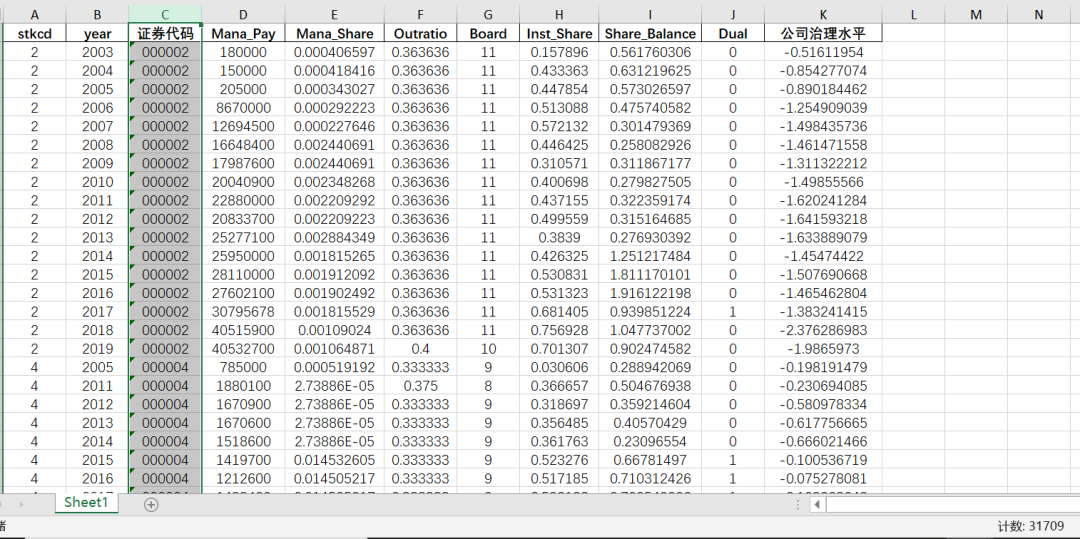Select the Dual cell for year 2017 of stock 2
Screen dimensions: 1080x539
tap(733, 312)
